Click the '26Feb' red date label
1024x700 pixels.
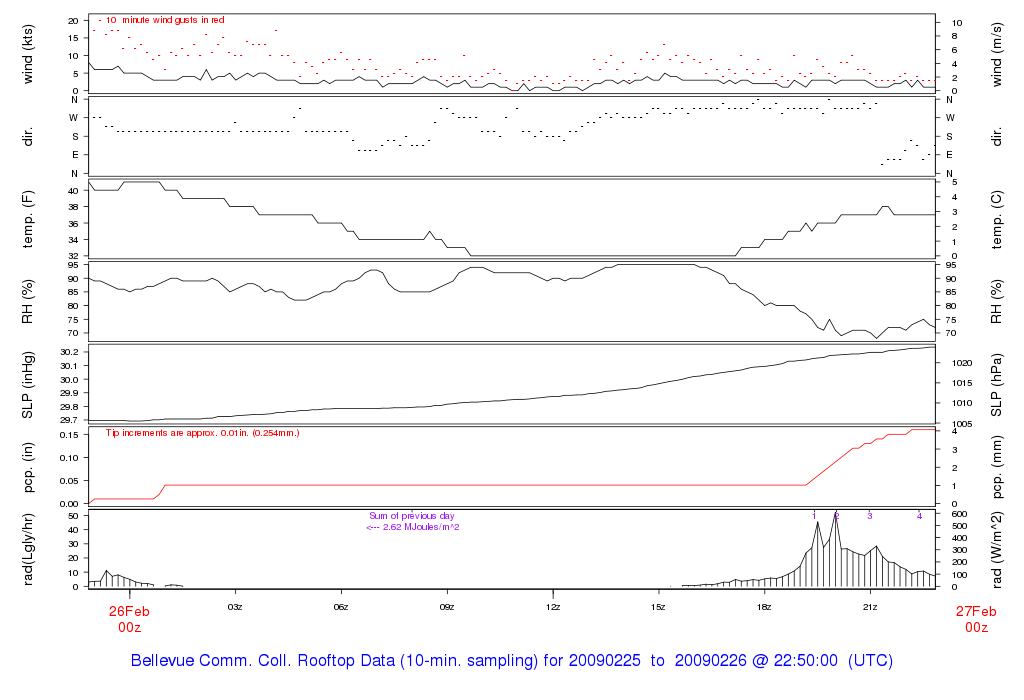click(129, 612)
